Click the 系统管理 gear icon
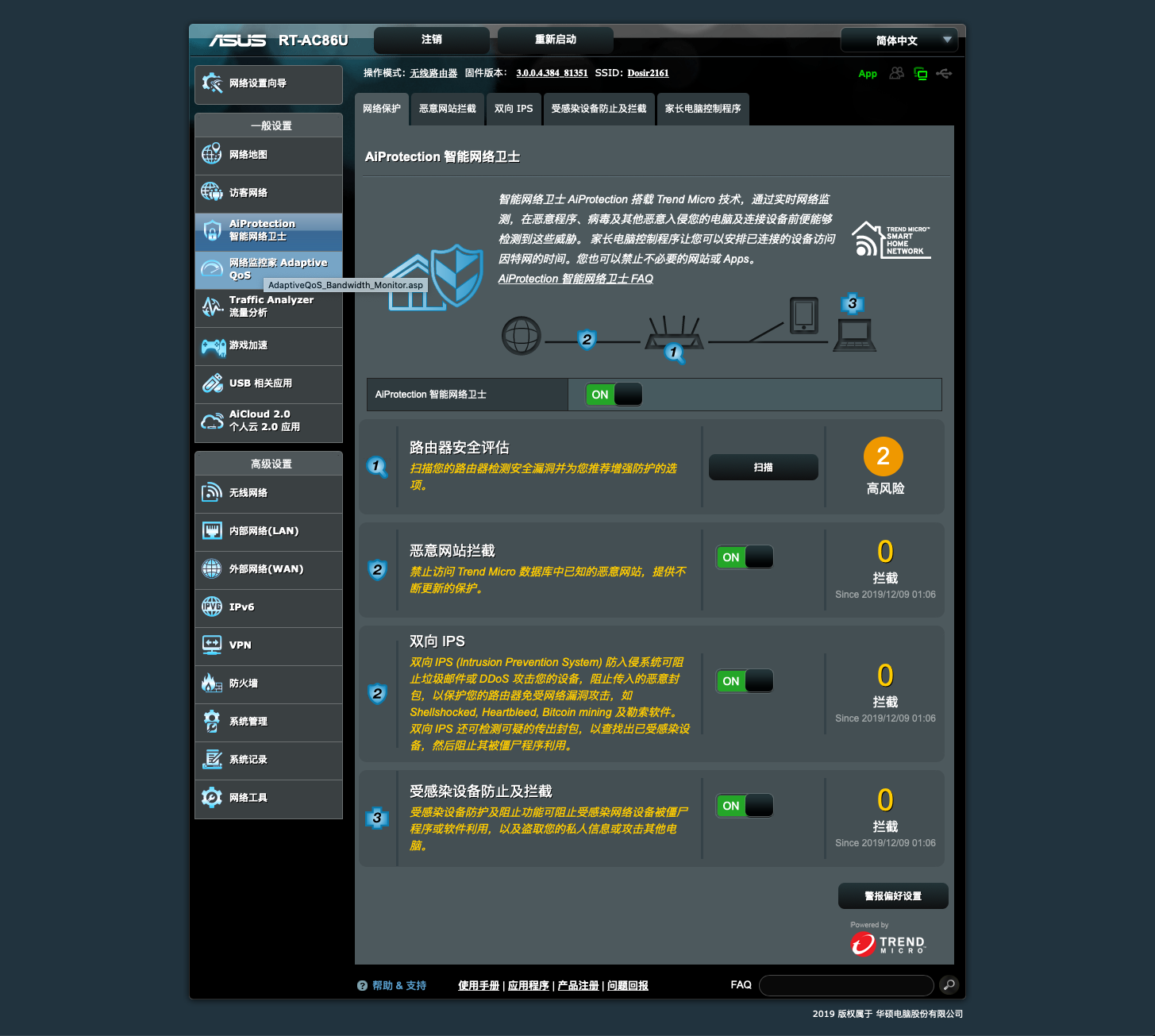This screenshot has width=1155, height=1036. 212,721
